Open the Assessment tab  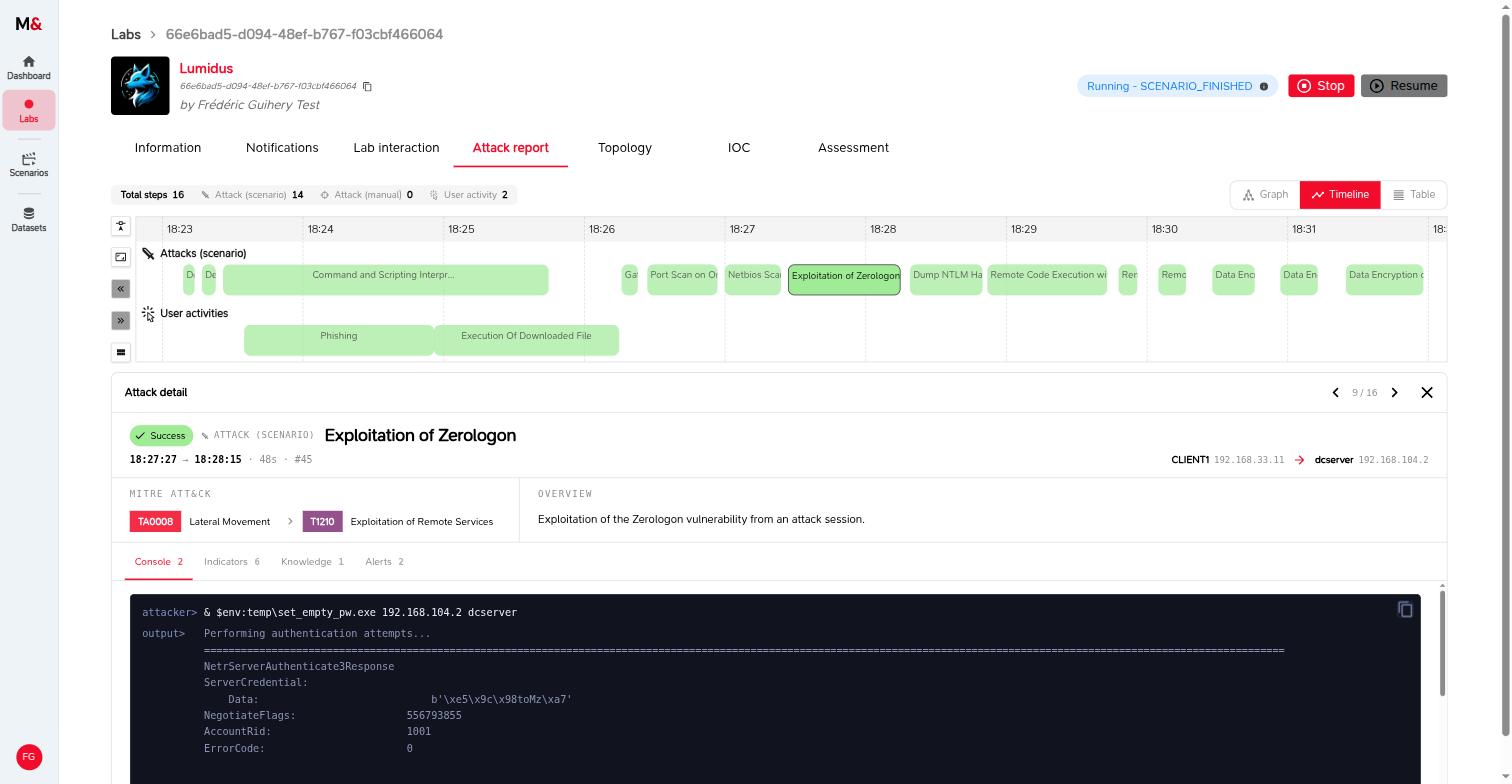point(853,148)
